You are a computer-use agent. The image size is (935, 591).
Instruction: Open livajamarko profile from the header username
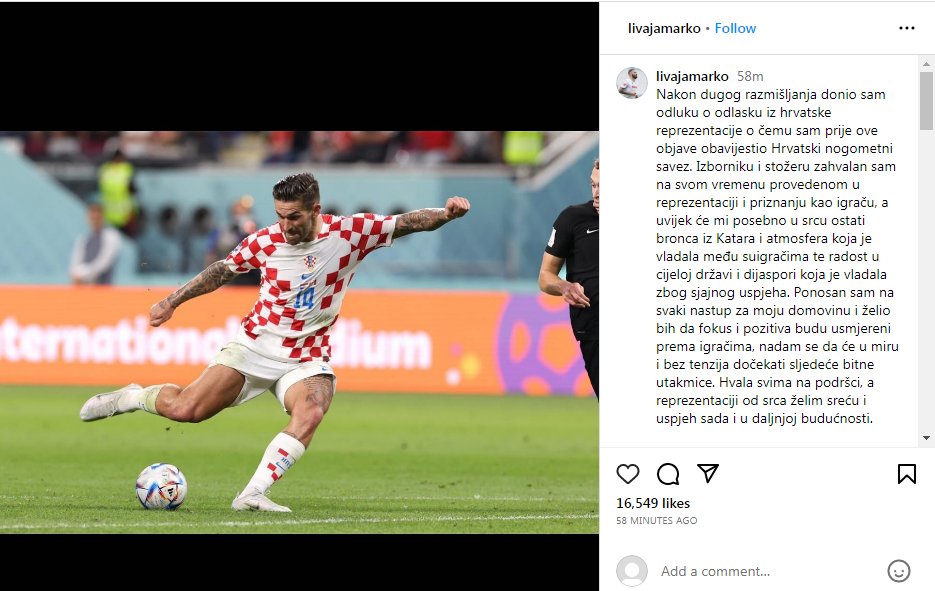click(664, 28)
